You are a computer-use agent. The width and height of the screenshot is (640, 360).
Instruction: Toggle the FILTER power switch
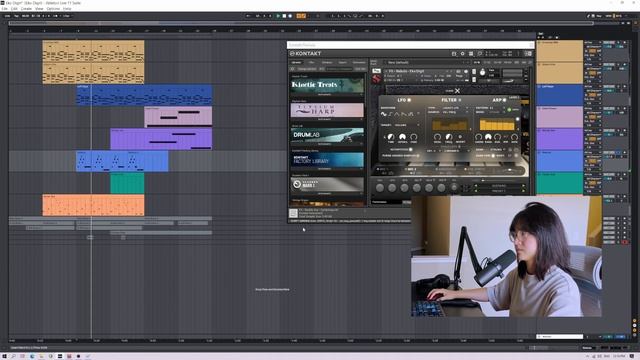click(459, 100)
